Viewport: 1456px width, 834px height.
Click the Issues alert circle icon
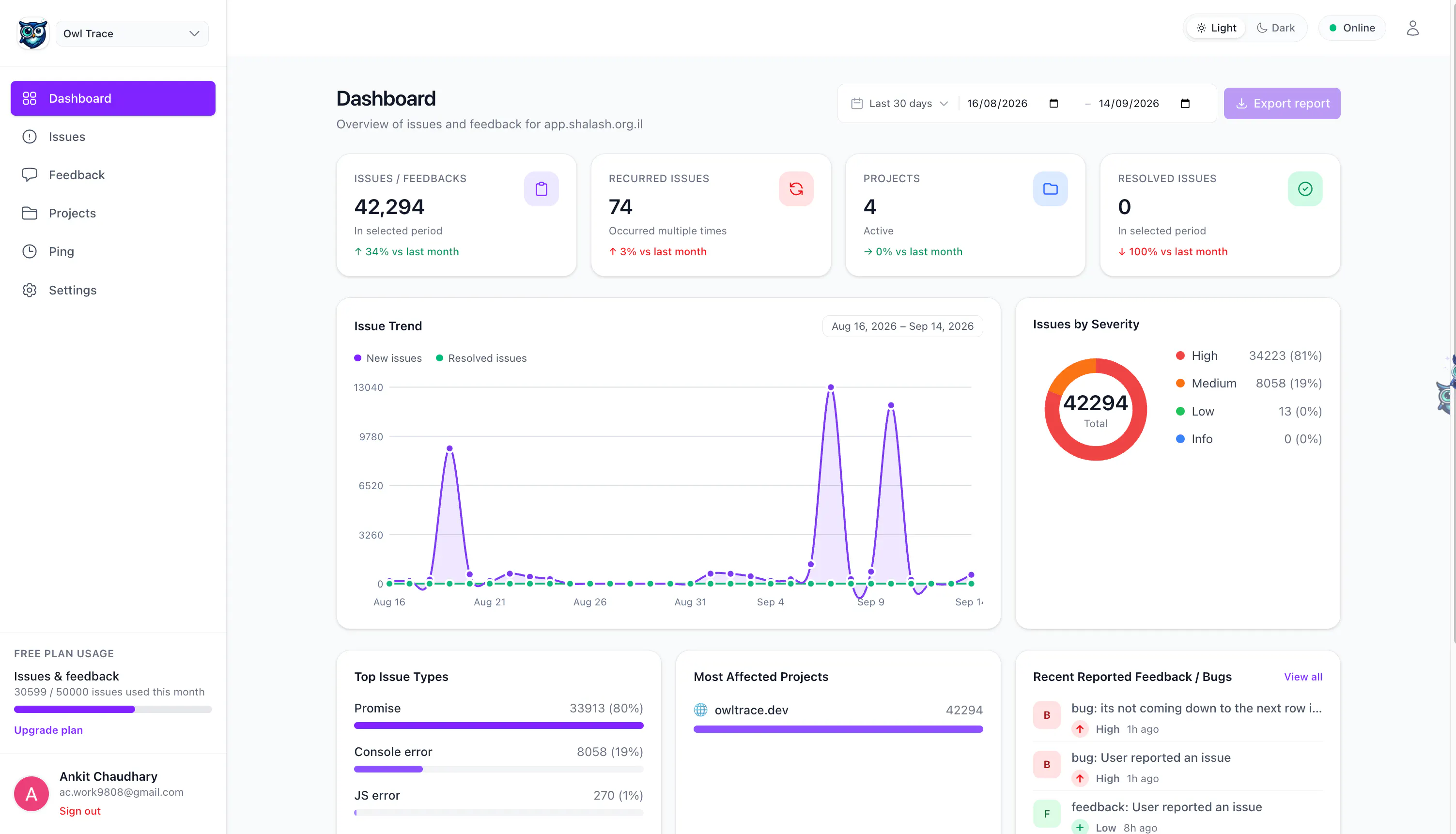pos(29,137)
